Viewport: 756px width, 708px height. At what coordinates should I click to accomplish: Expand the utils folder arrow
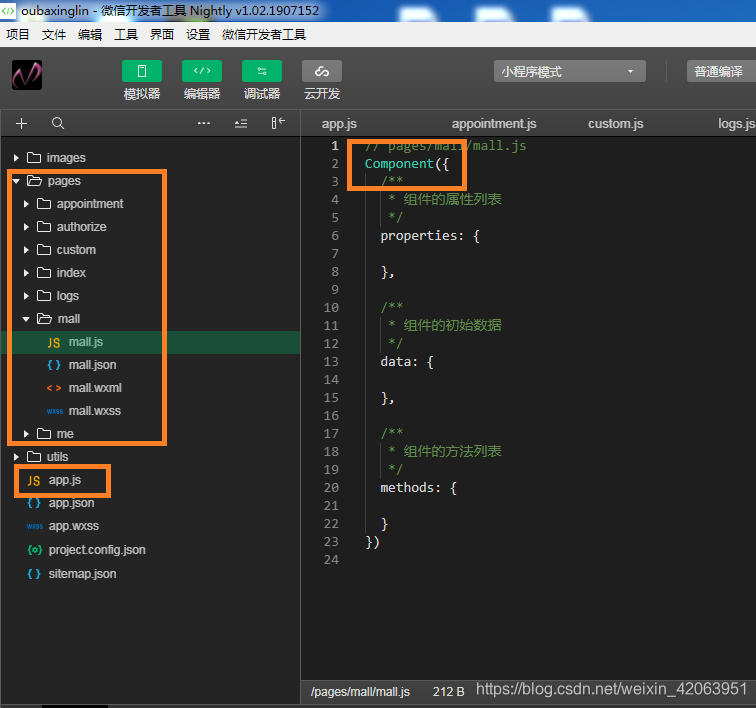(16, 456)
